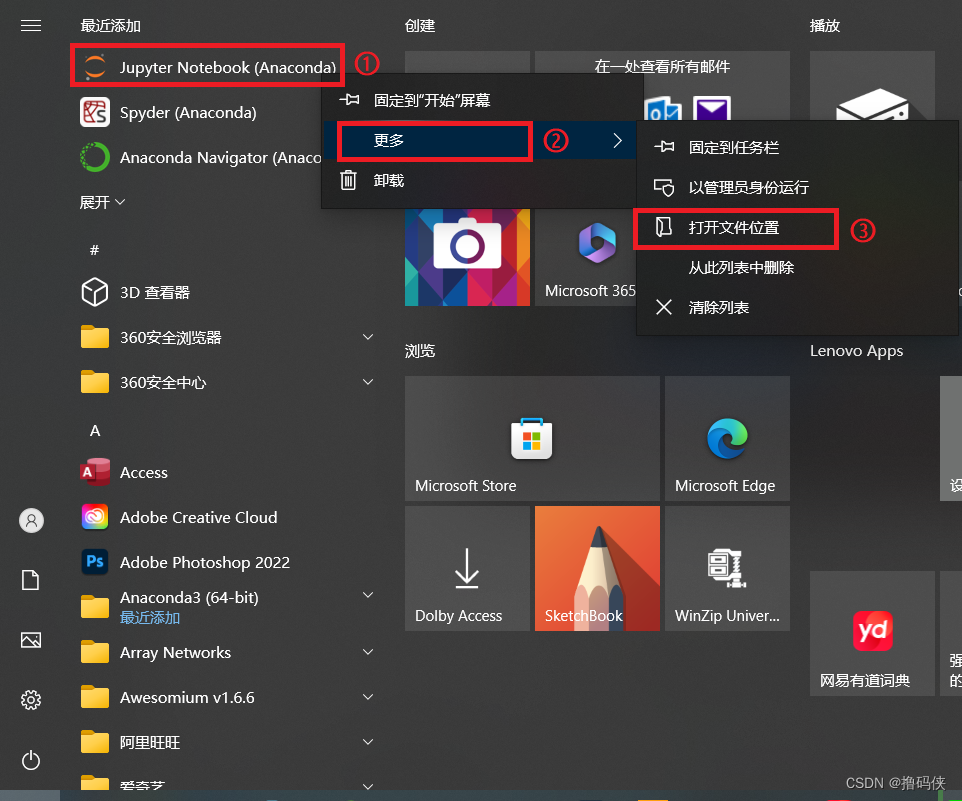The image size is (962, 801).
Task: Click the 最近添加 section heading
Action: (x=111, y=26)
